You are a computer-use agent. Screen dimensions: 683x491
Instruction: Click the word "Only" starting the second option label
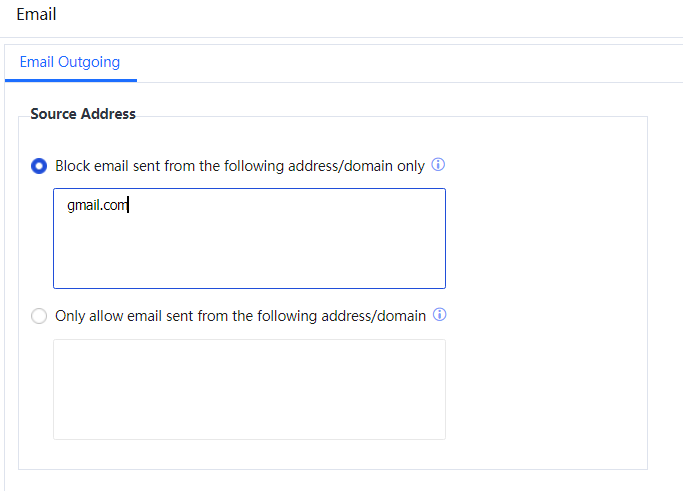[71, 316]
